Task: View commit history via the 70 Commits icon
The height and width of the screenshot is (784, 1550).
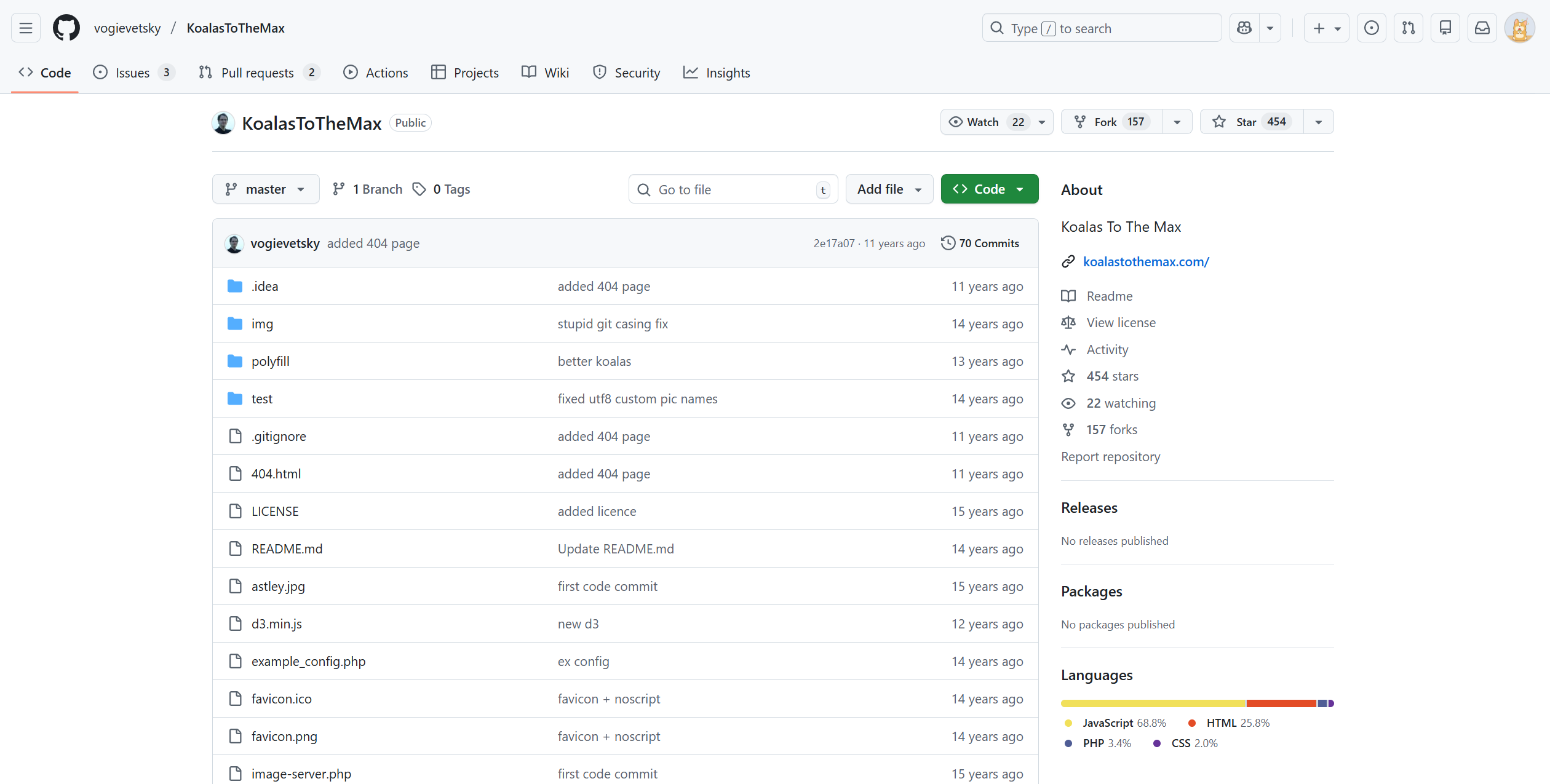Action: pyautogui.click(x=947, y=243)
